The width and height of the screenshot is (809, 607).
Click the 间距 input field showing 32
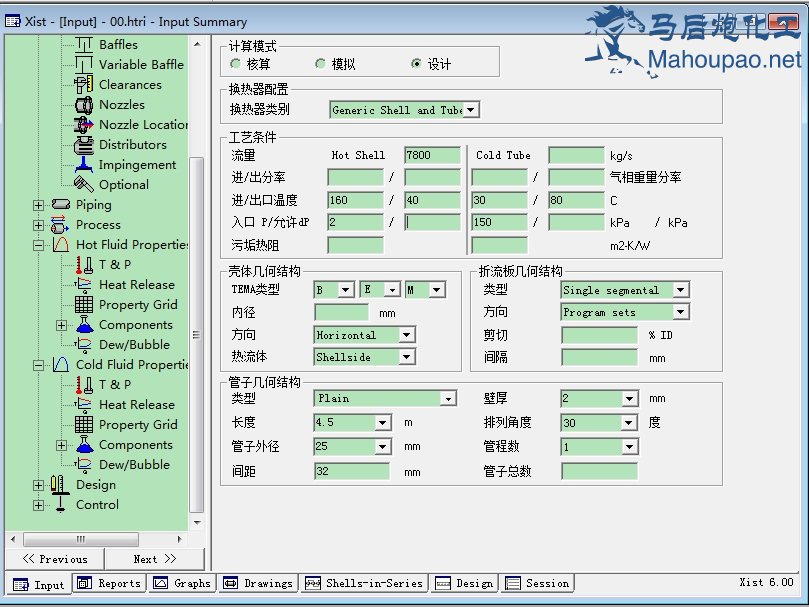(353, 471)
